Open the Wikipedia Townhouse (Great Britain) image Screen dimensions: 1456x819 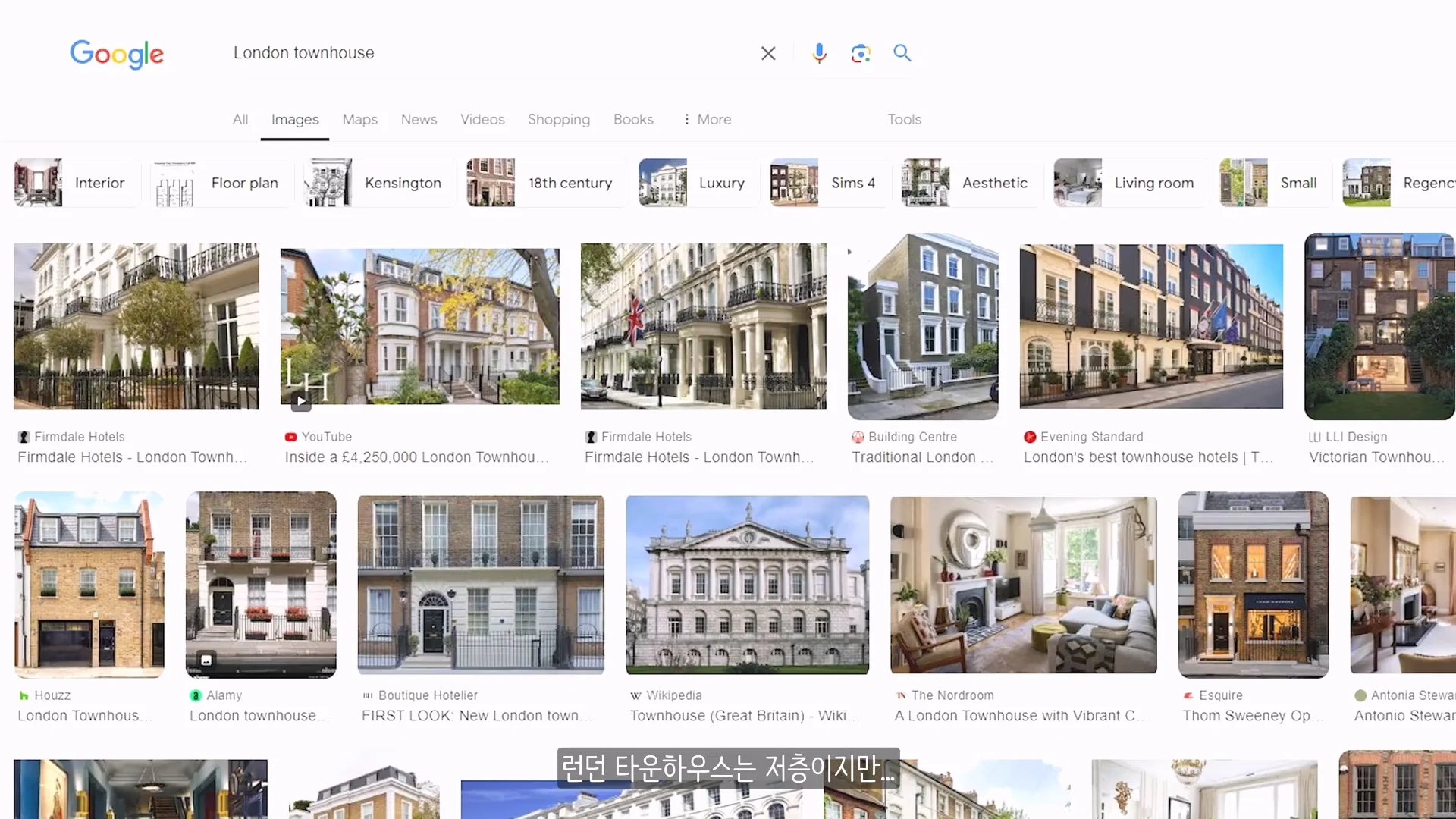[x=748, y=585]
